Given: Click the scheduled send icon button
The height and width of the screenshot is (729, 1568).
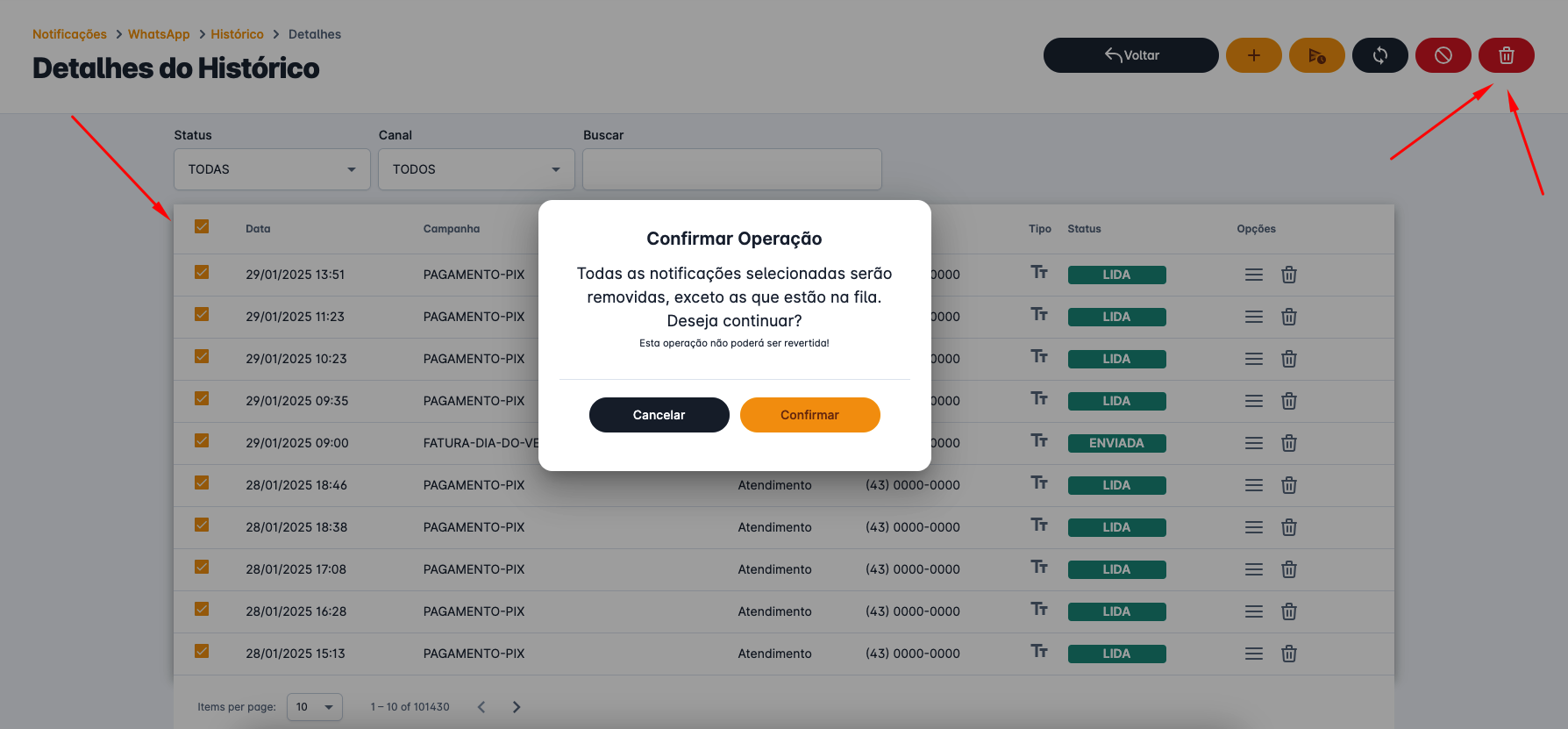Looking at the screenshot, I should [1316, 55].
